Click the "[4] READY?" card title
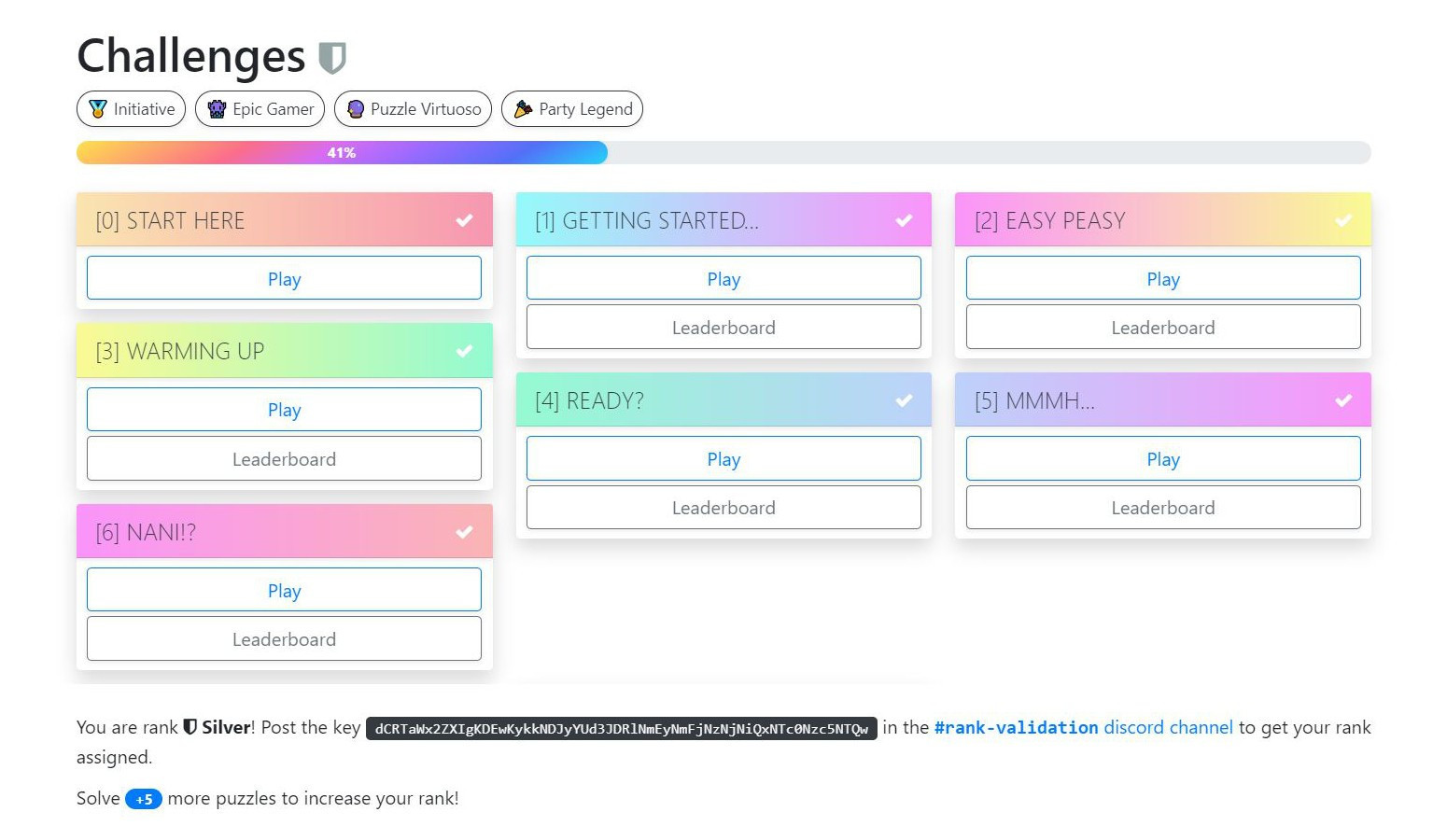The height and width of the screenshot is (840, 1447). tap(590, 400)
